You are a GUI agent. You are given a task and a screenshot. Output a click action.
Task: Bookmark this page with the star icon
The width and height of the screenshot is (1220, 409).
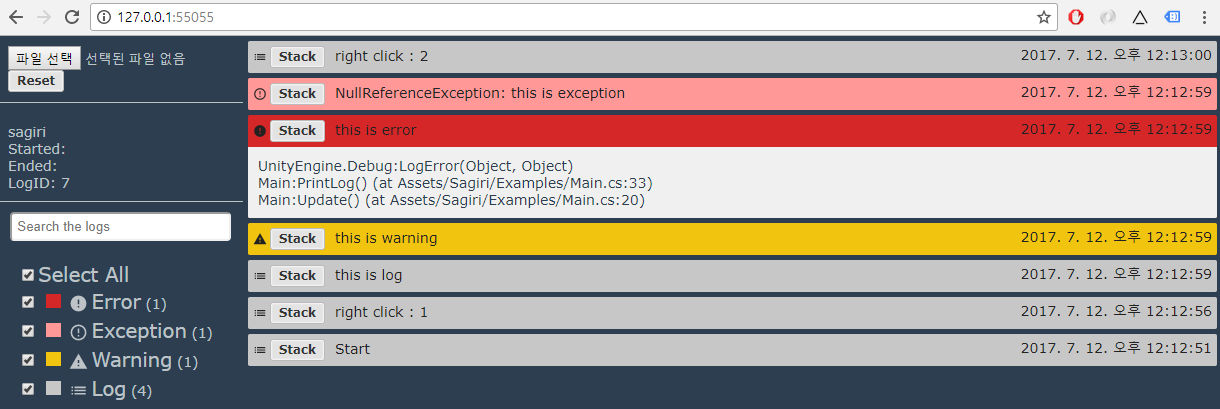[1044, 17]
